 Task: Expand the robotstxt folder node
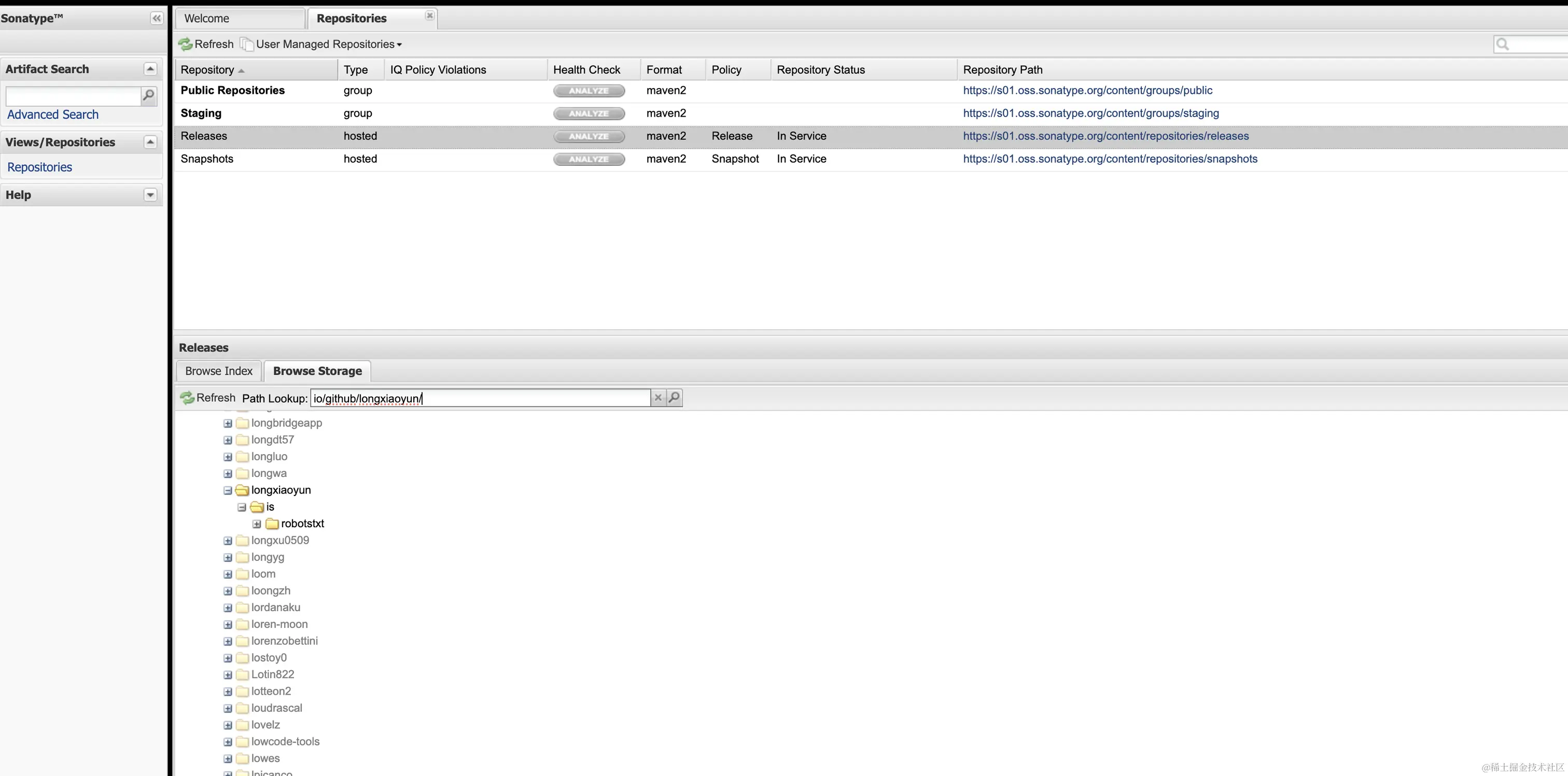point(257,524)
